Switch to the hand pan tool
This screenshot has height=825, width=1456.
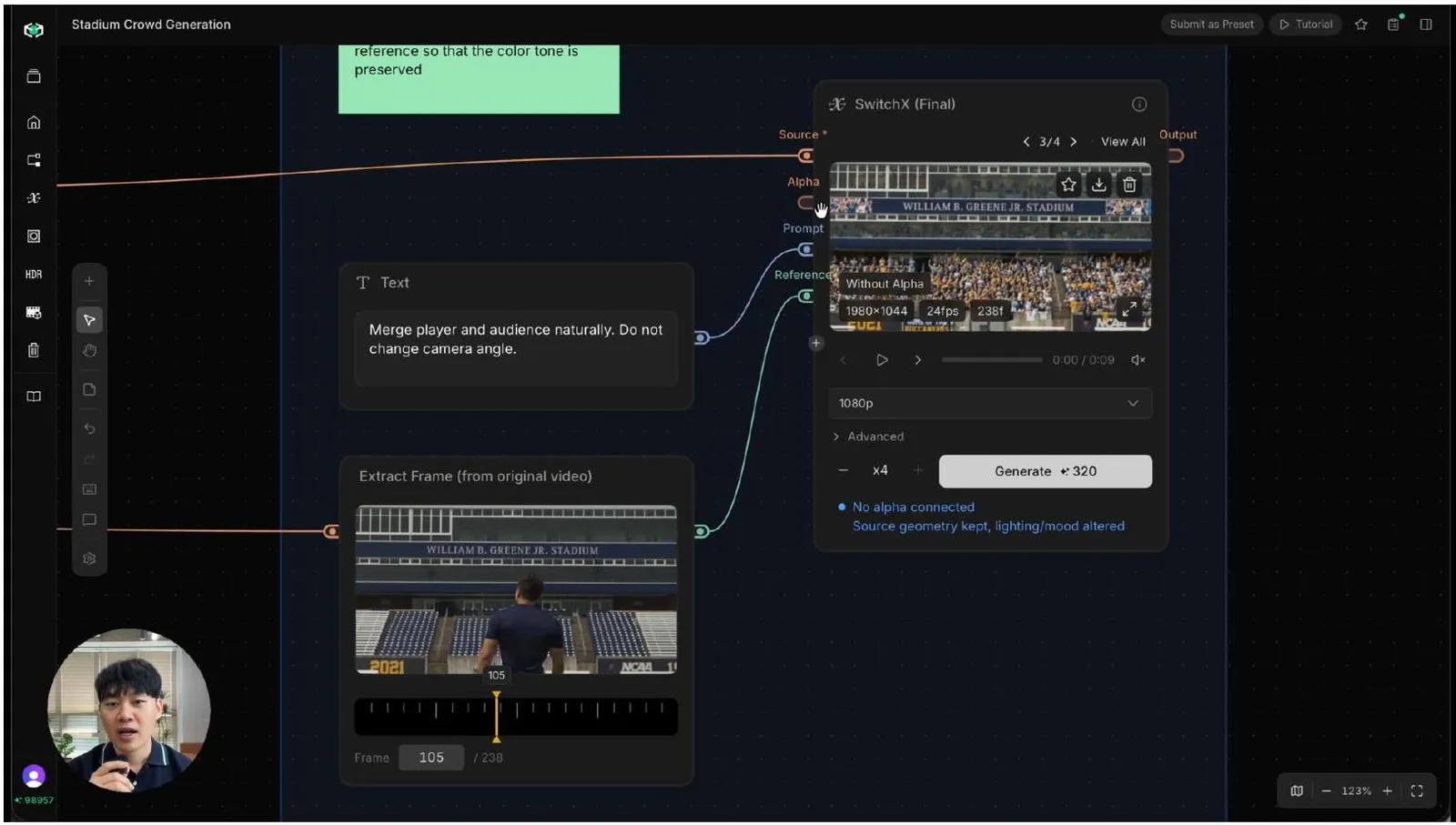[x=89, y=351]
